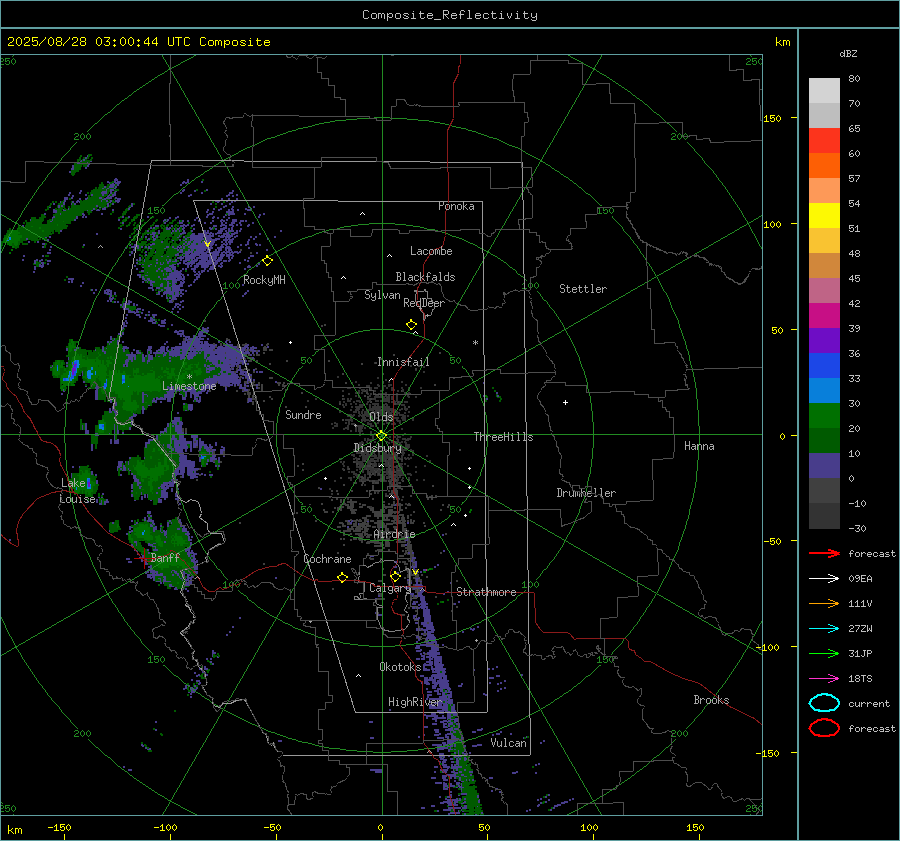Click the Drumheller city label
This screenshot has width=900, height=841.
point(586,493)
